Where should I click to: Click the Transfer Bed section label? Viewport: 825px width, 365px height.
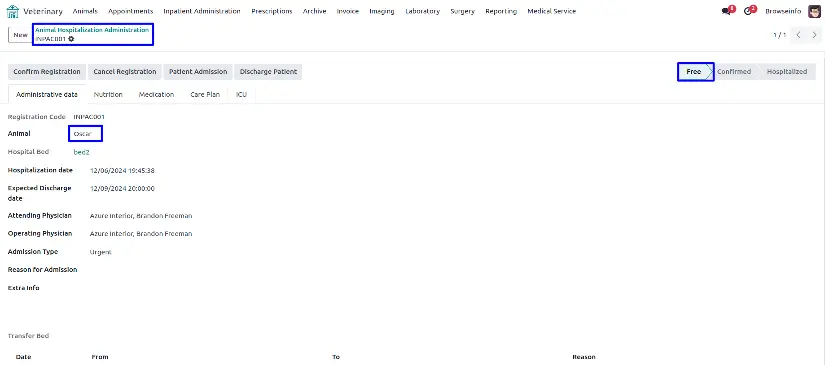28,336
